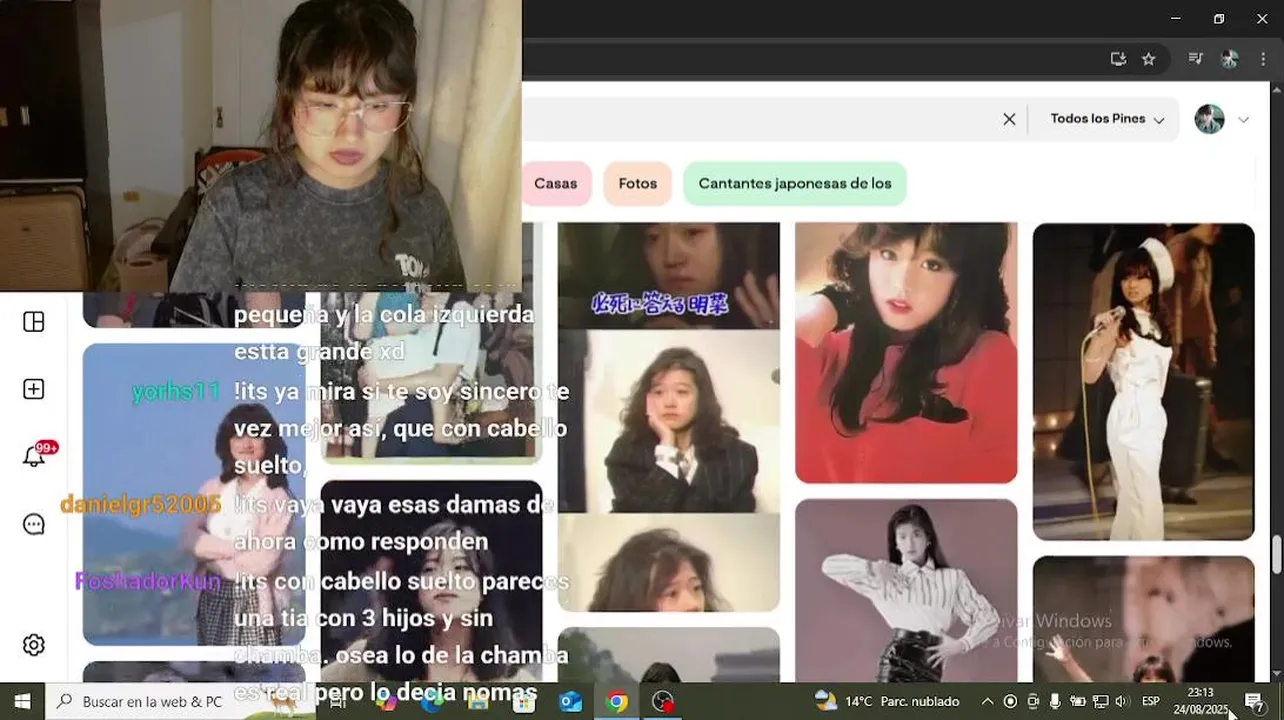This screenshot has width=1284, height=720.
Task: Open the clock showing 23:13
Action: (1200, 701)
